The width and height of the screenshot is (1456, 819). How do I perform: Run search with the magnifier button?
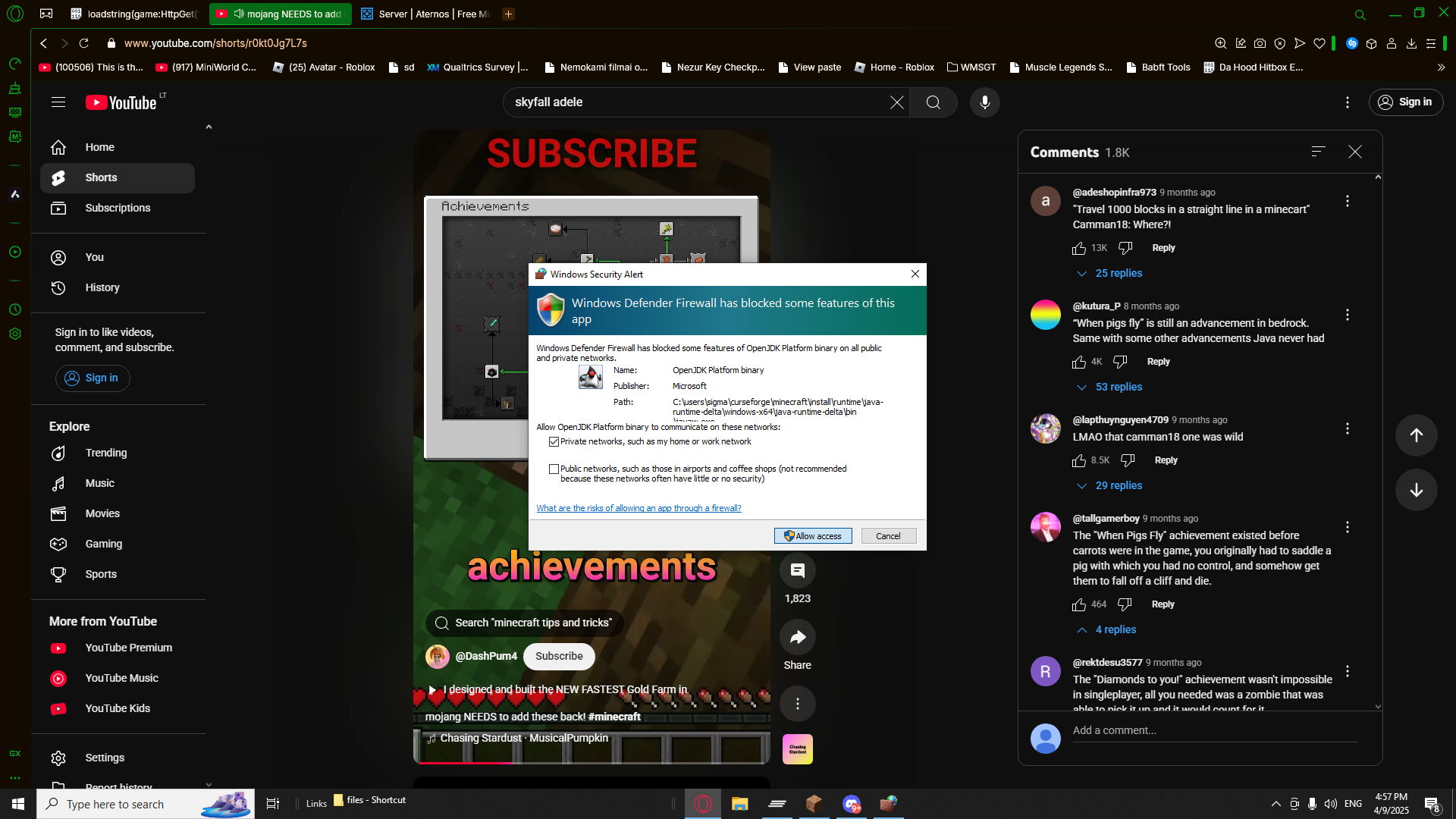[x=934, y=102]
